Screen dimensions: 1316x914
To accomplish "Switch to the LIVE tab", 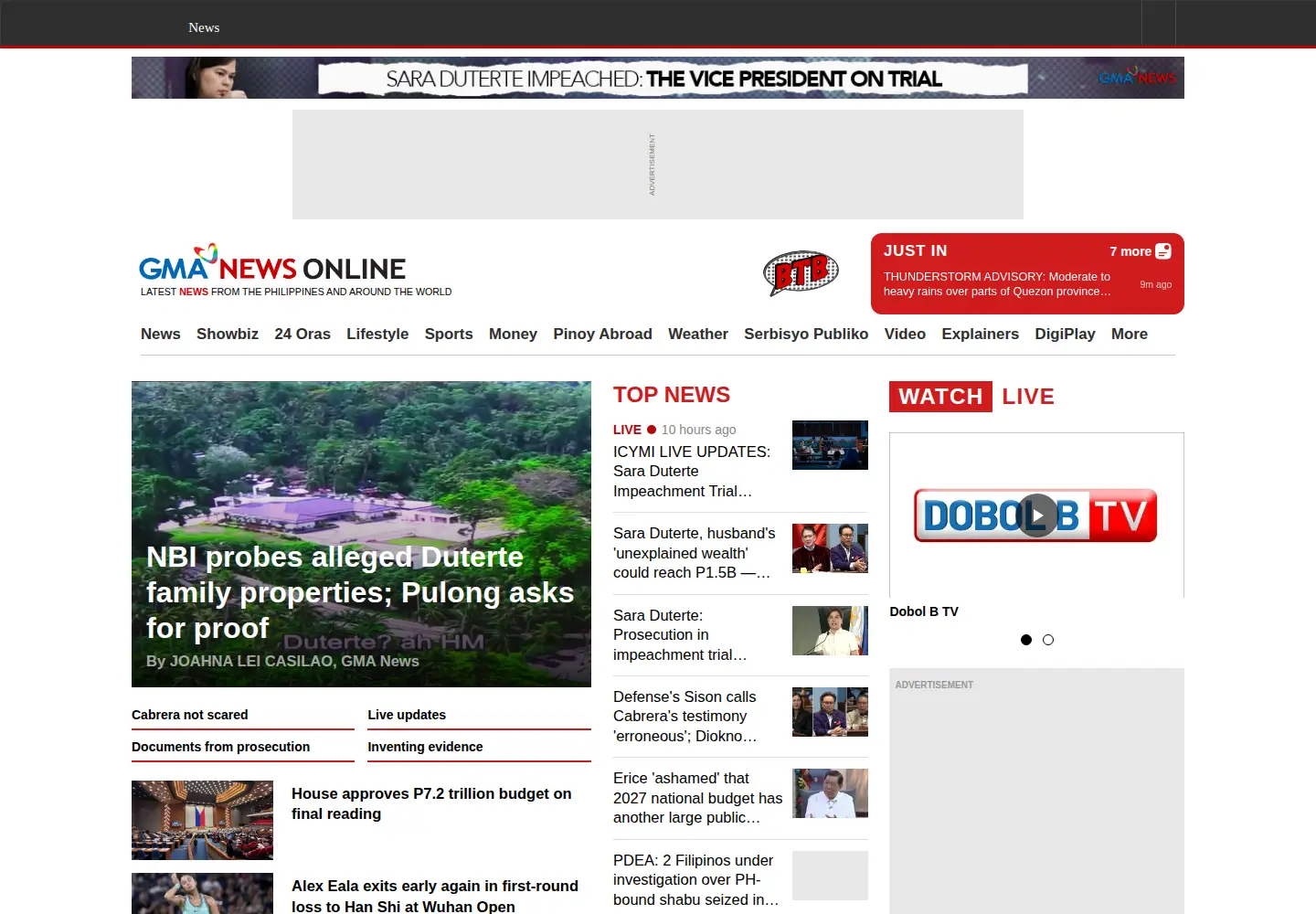I will pos(1028,397).
